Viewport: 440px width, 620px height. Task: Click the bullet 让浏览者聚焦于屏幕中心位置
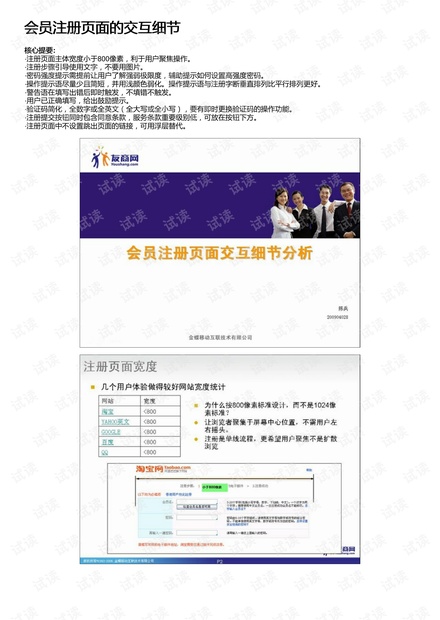tap(271, 426)
